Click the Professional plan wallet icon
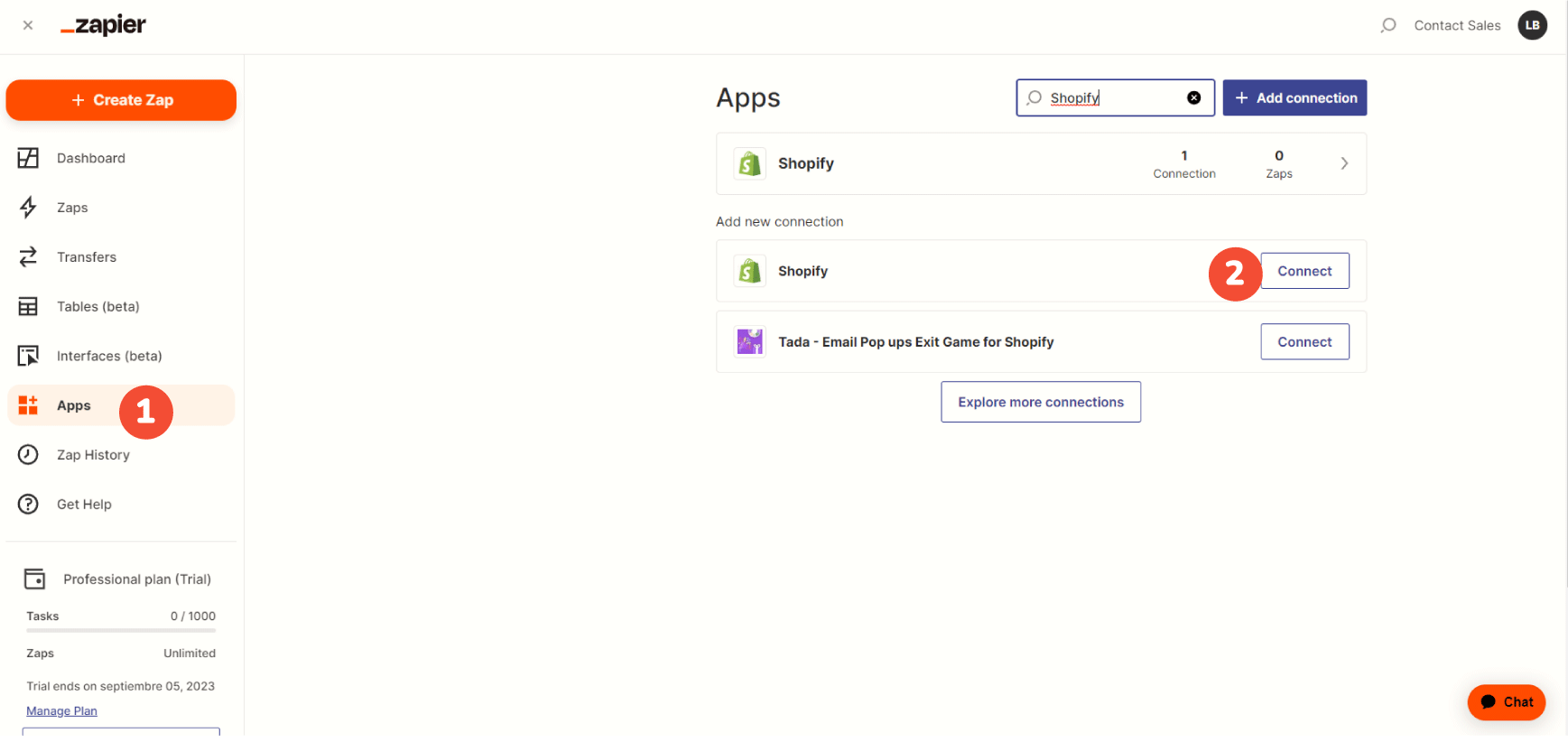1568x743 pixels. pyautogui.click(x=34, y=579)
